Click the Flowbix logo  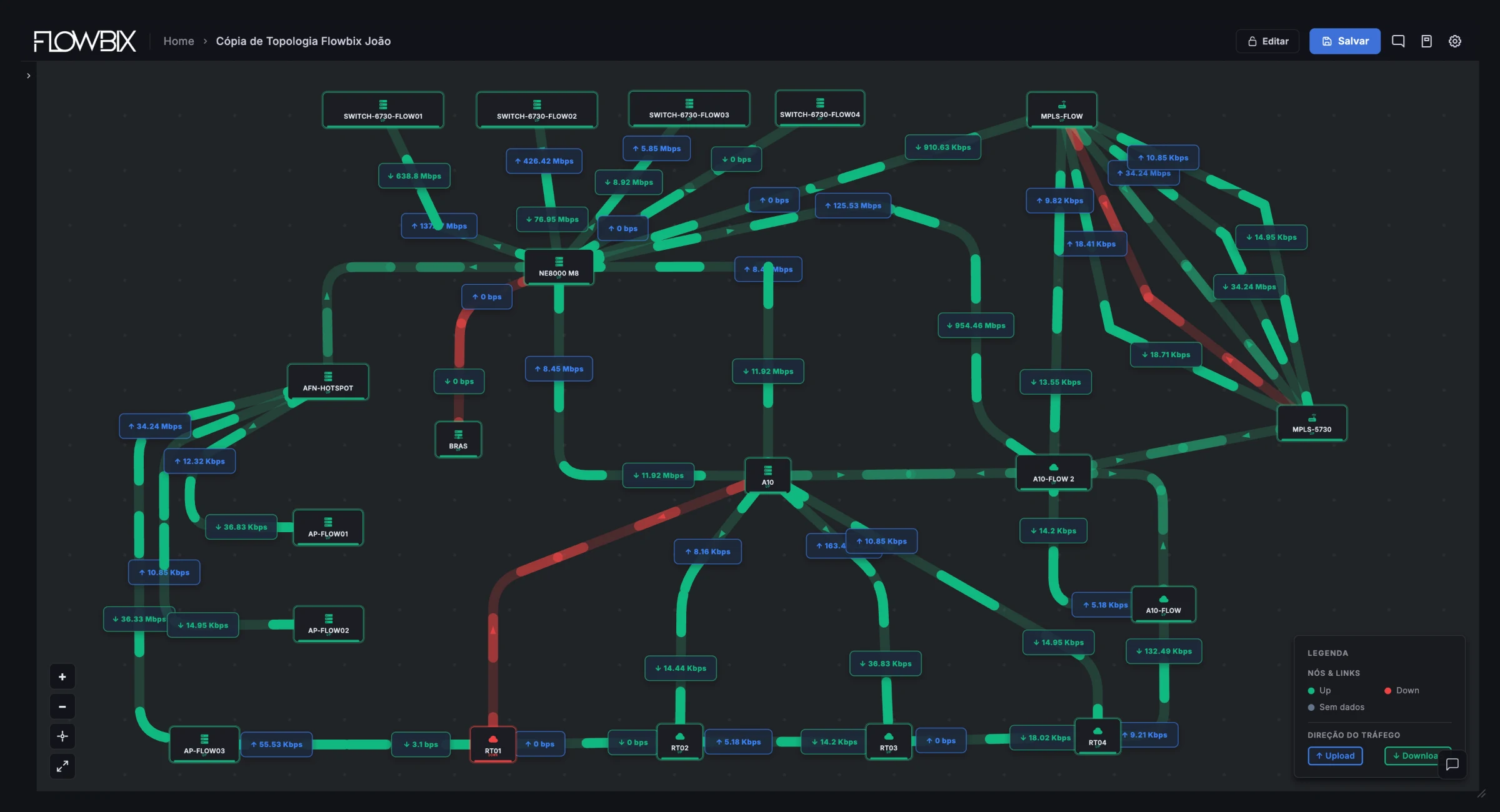point(84,41)
